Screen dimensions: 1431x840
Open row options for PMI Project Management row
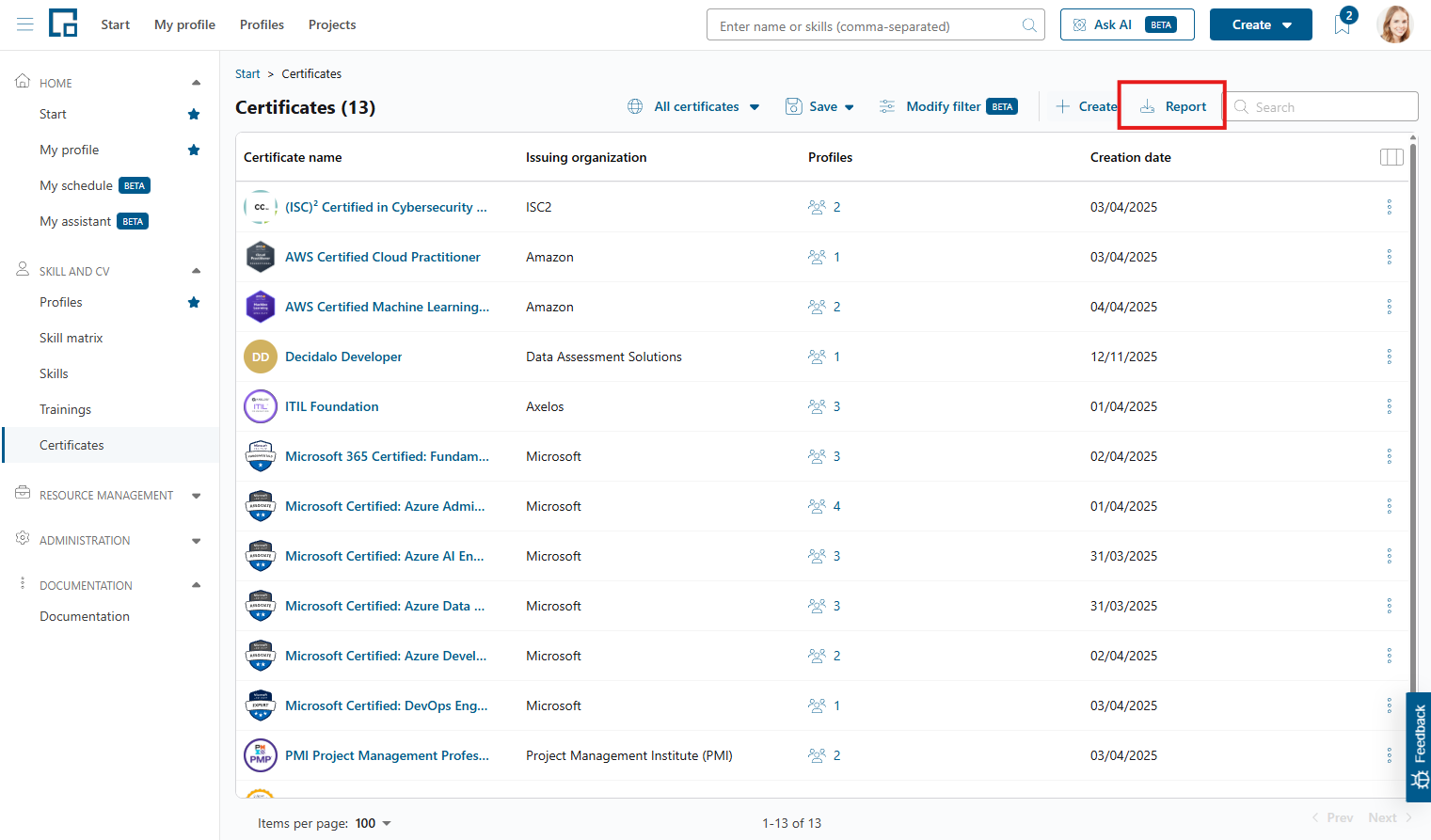coord(1389,755)
